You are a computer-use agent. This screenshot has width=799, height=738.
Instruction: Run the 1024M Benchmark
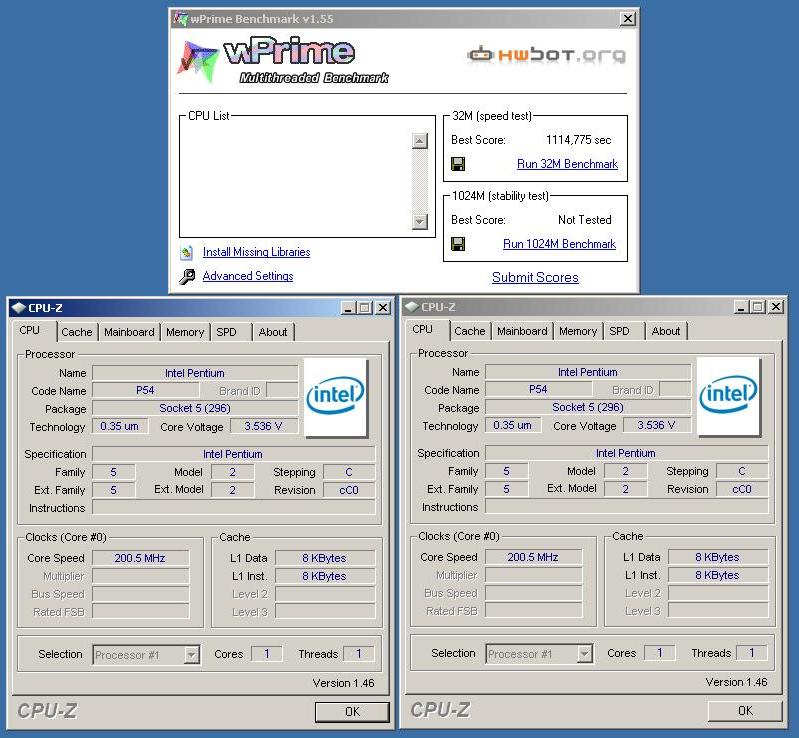pyautogui.click(x=559, y=244)
